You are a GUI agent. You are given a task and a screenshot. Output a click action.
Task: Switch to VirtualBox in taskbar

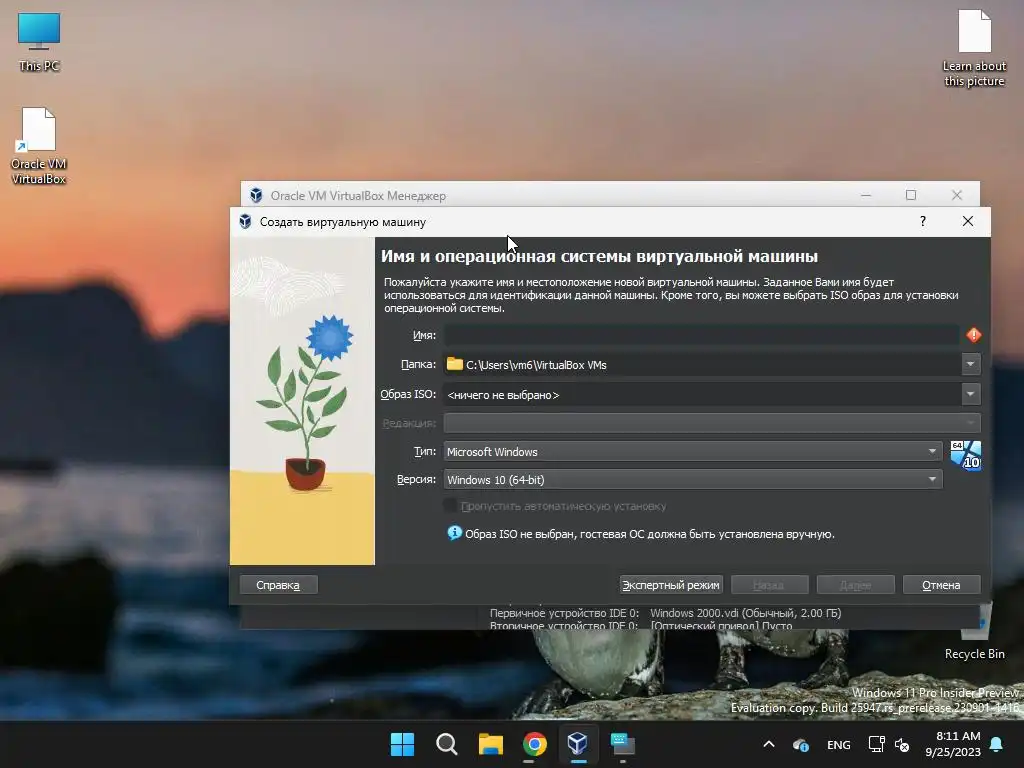point(578,744)
